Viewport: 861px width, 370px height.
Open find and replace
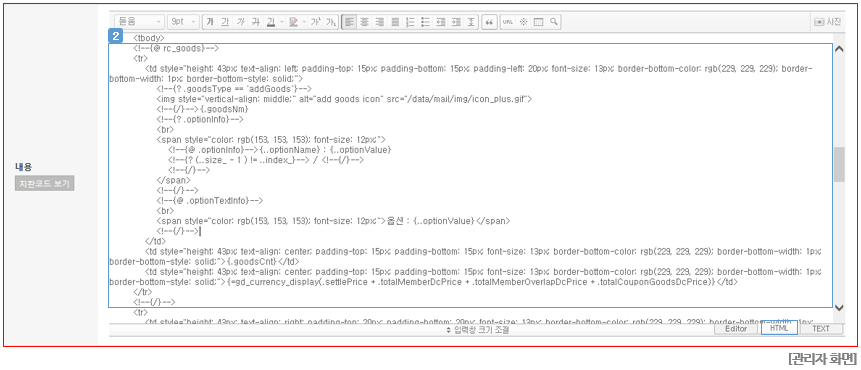tap(554, 22)
